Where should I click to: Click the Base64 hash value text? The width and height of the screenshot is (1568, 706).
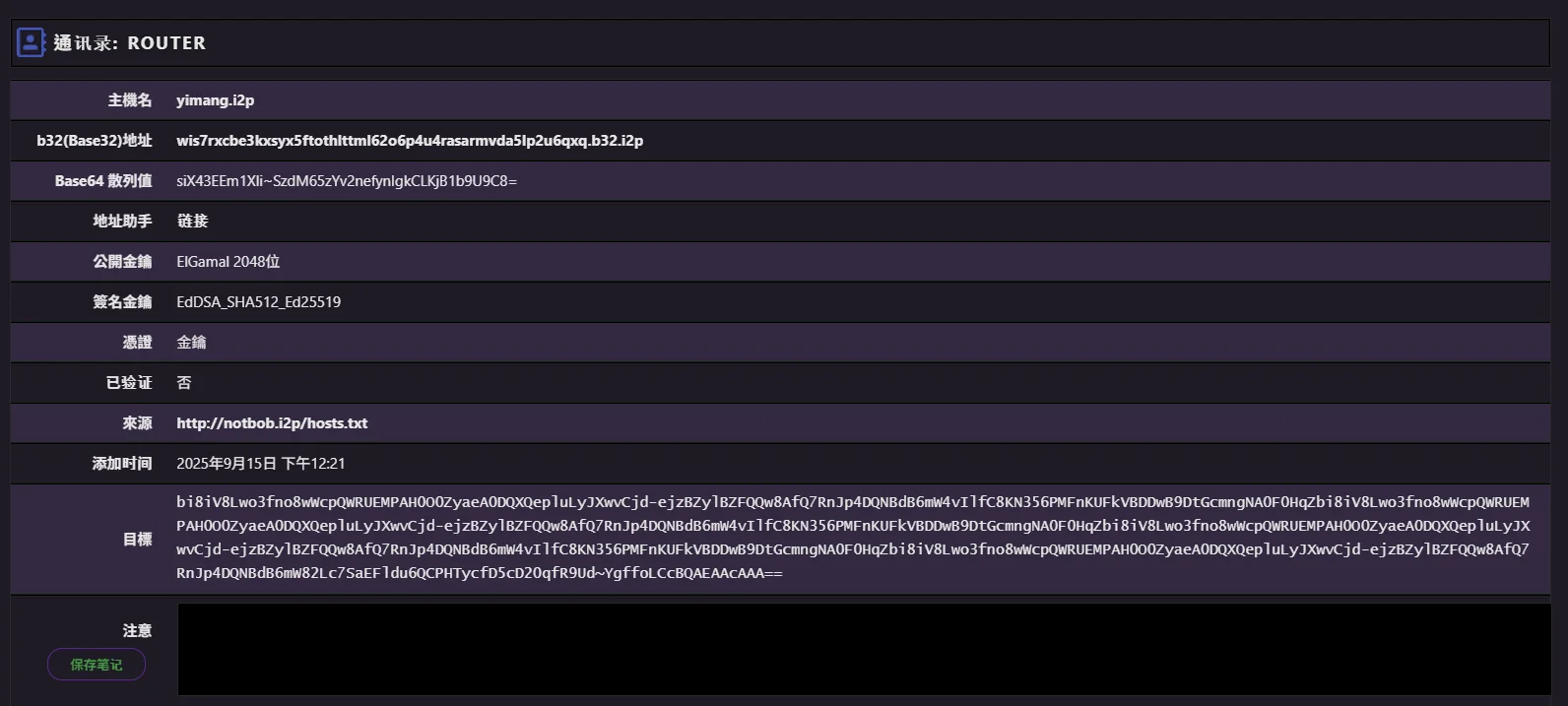[x=347, y=181]
